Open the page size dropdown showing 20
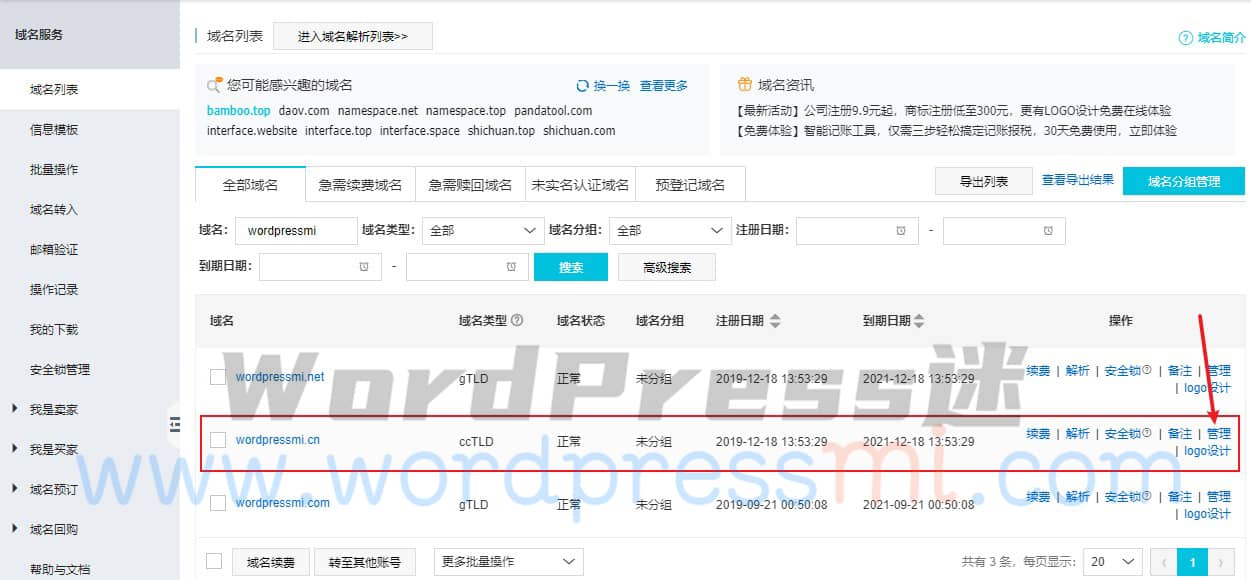 1111,562
